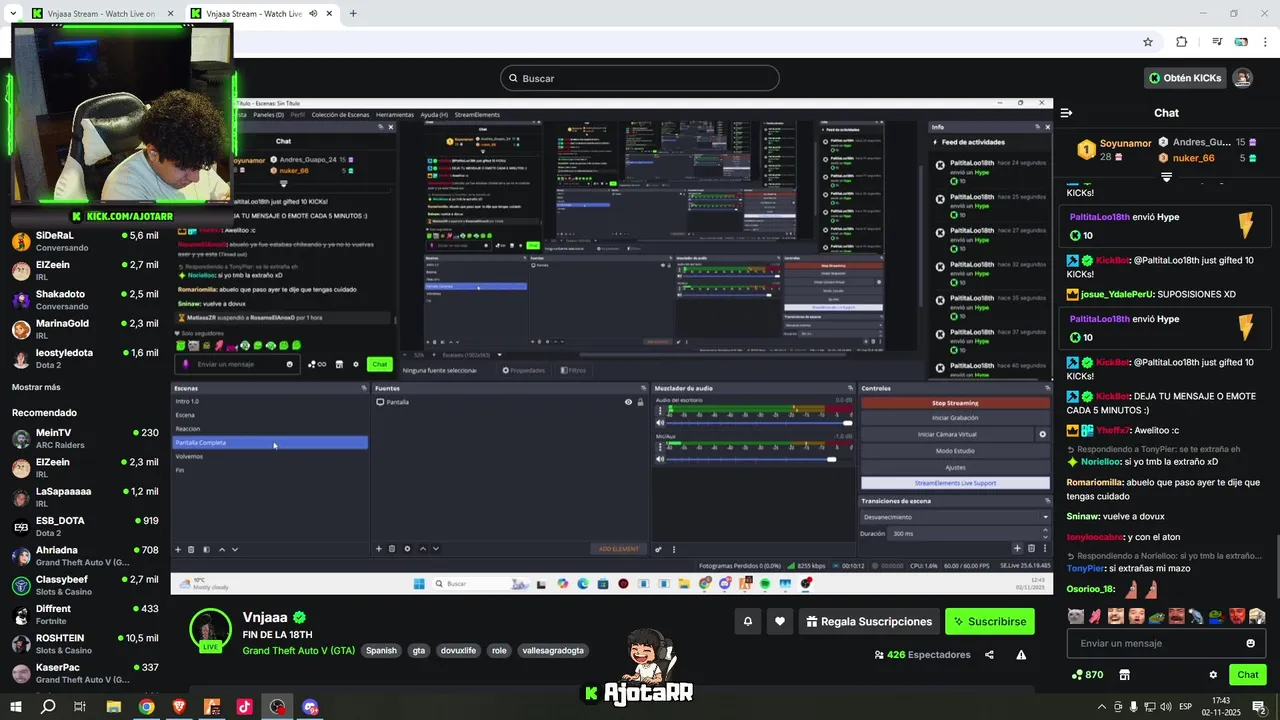Screen dimensions: 1280x720
Task: Open the three-dot menu in Mezclador de audio
Action: click(673, 549)
